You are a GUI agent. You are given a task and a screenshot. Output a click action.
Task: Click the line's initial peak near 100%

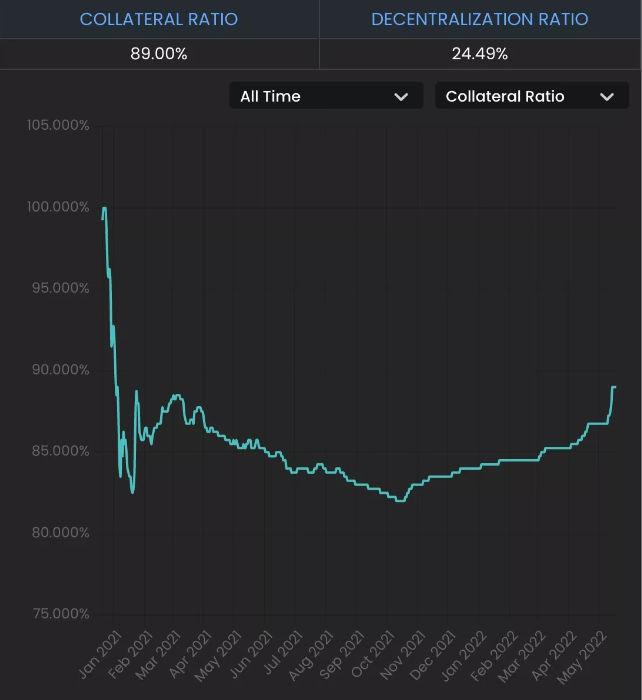point(104,208)
